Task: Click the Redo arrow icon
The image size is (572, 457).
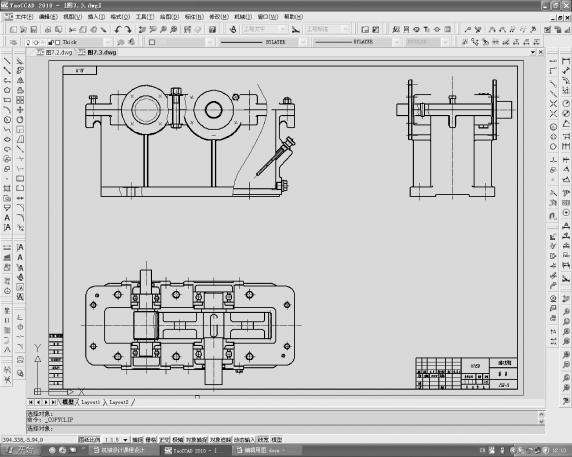Action: [128, 30]
